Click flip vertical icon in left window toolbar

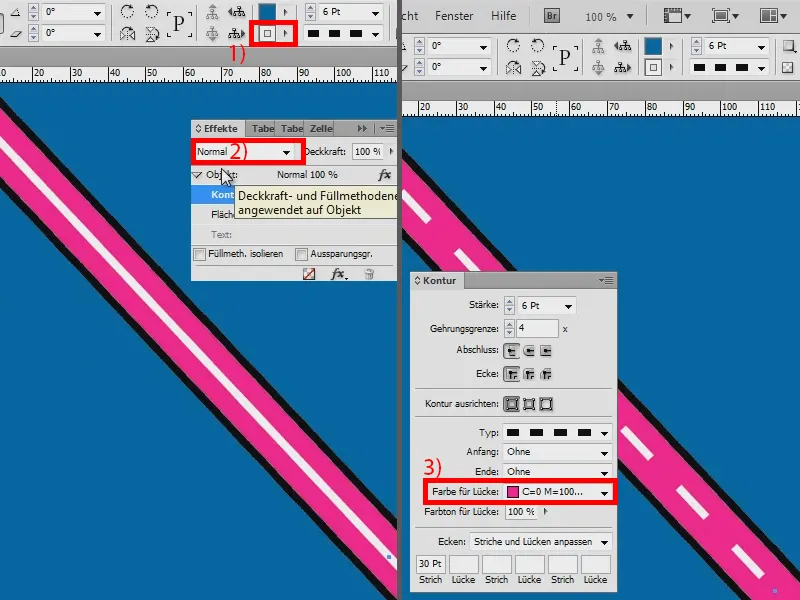(152, 34)
